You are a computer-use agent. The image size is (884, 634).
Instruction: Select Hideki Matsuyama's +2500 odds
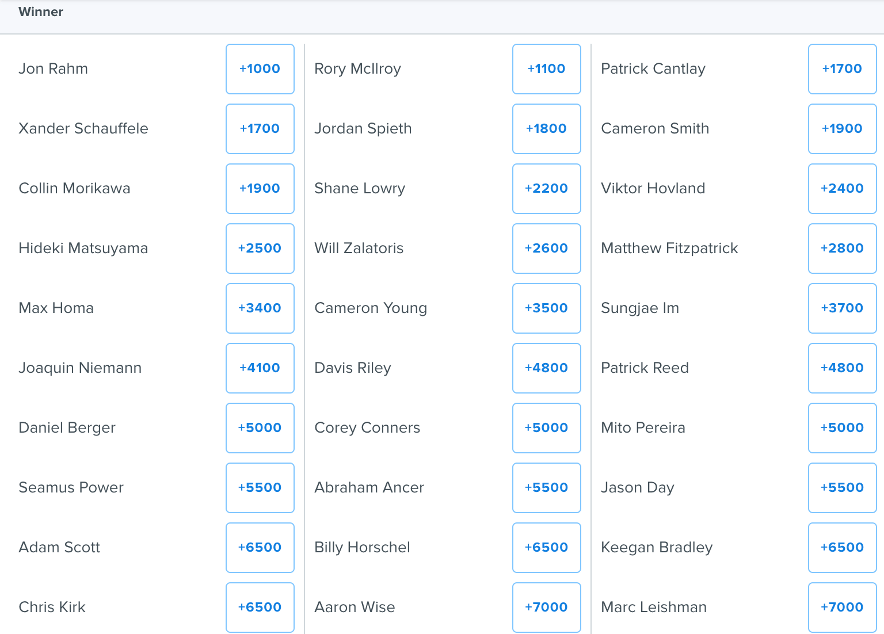pyautogui.click(x=260, y=249)
